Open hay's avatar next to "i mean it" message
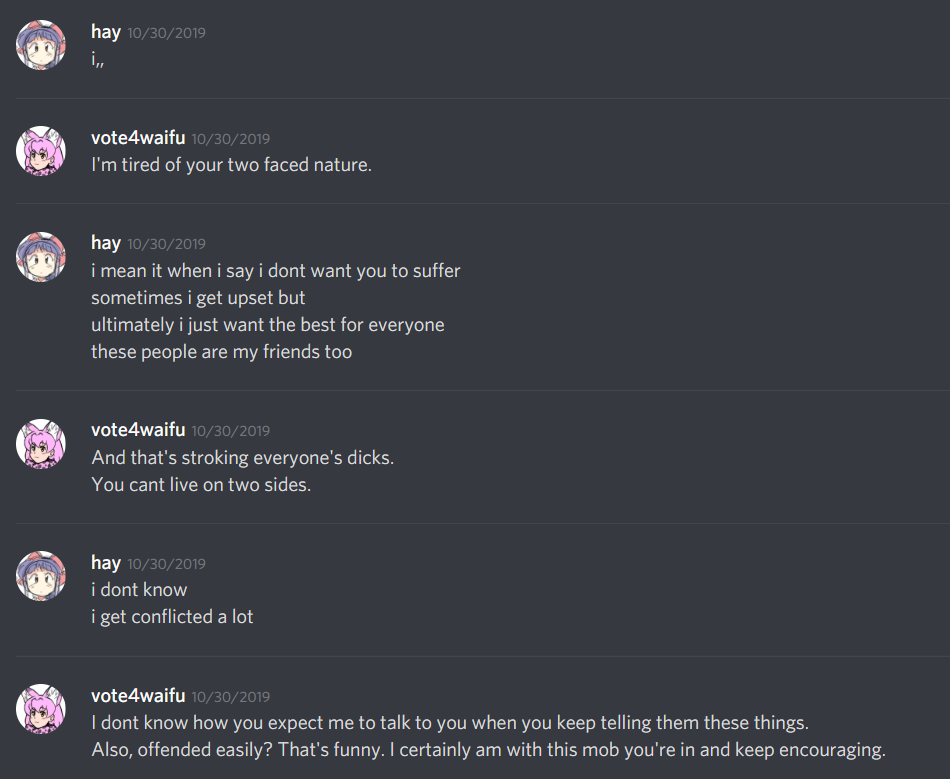The height and width of the screenshot is (779, 950). pos(41,256)
